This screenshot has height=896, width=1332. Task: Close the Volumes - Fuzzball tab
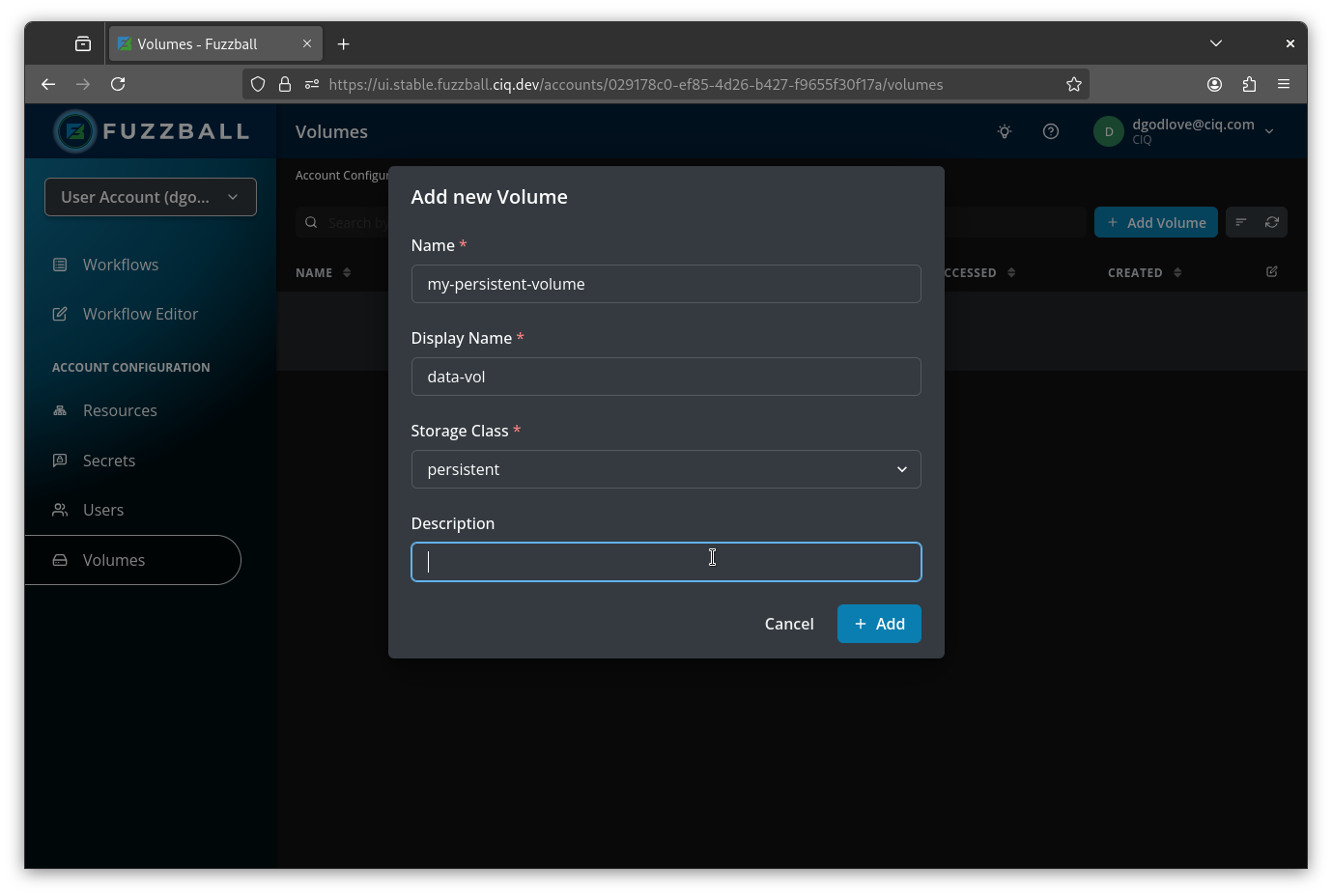click(x=307, y=44)
